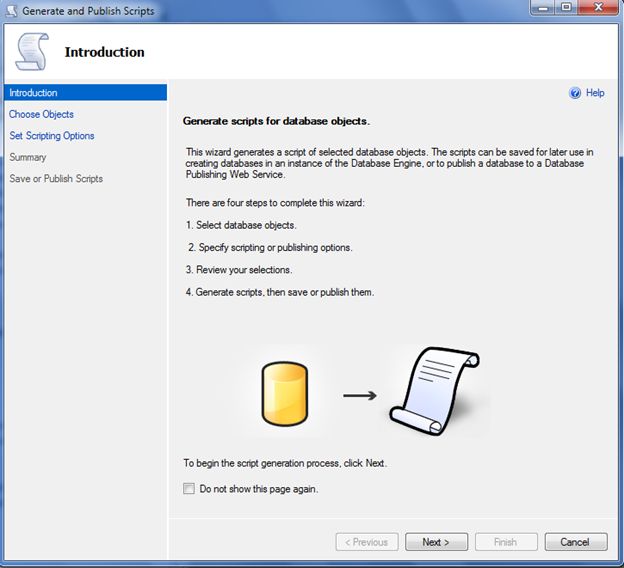This screenshot has width=624, height=568.
Task: Click 'There are four steps to complete this wizard:'
Action: (x=275, y=203)
